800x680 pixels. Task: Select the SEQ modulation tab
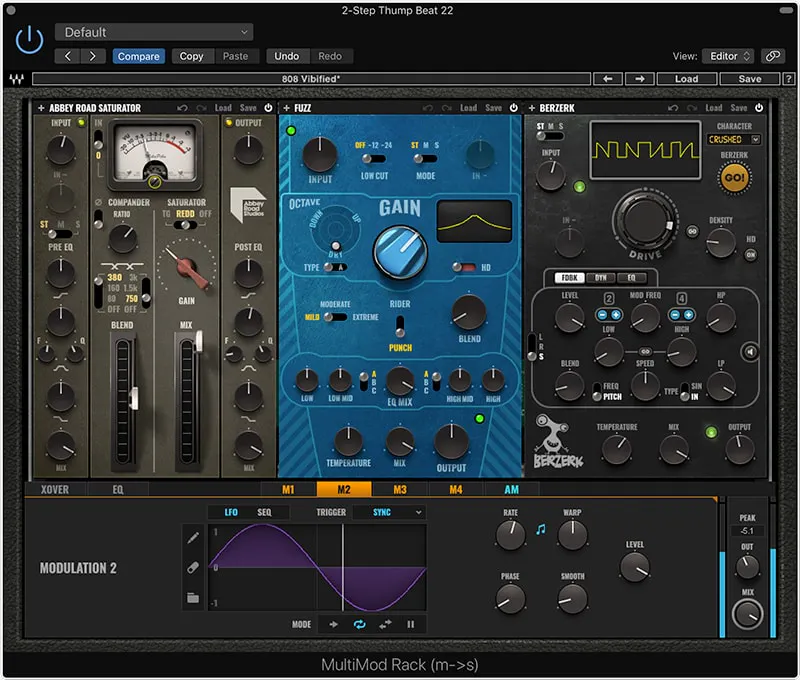point(264,512)
